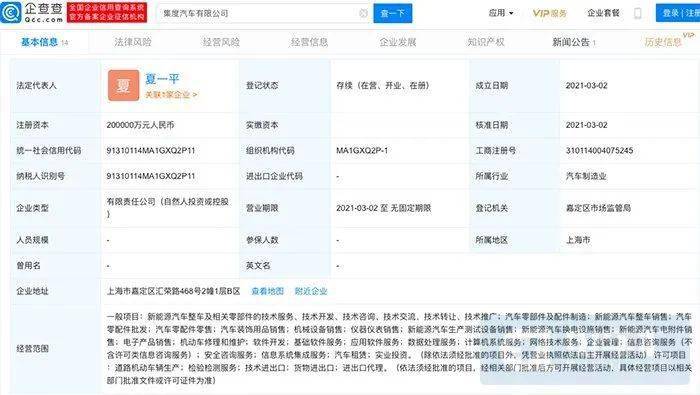
Task: Open the 历史信息 VIP tab
Action: pyautogui.click(x=663, y=42)
